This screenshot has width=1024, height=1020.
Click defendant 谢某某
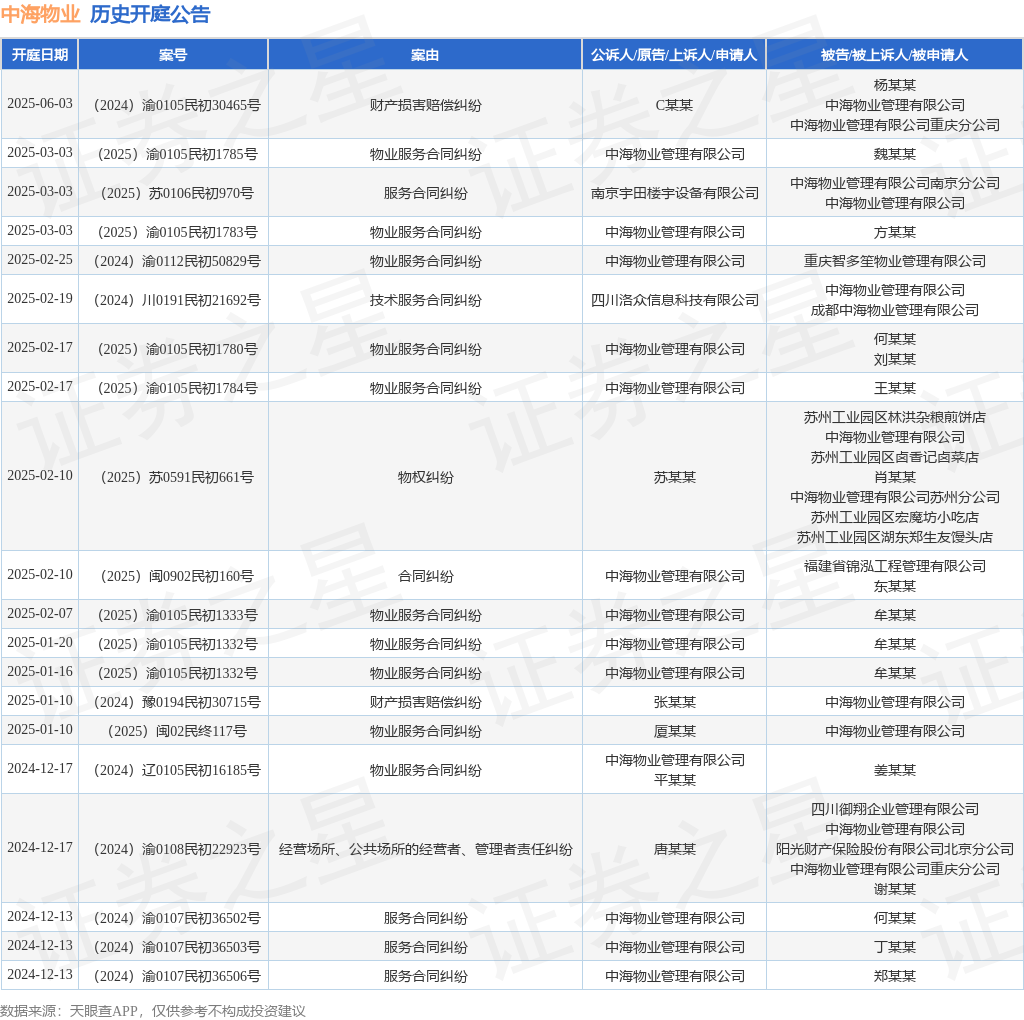(x=895, y=889)
